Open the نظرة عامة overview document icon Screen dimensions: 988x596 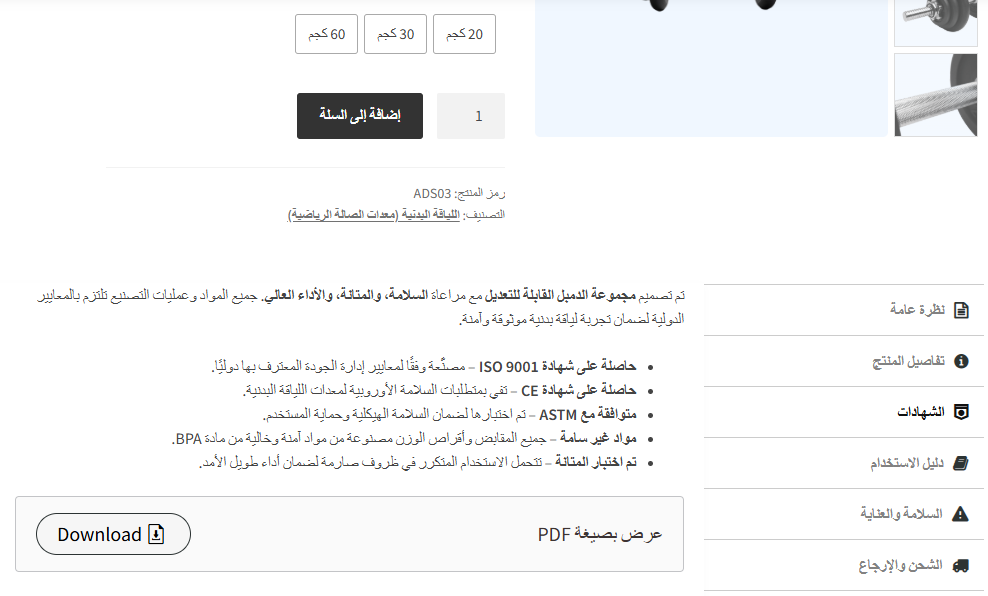(963, 310)
